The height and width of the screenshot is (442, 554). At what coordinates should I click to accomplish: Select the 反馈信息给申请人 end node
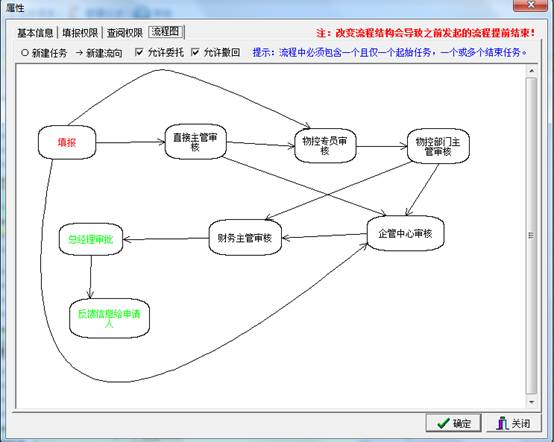(110, 318)
